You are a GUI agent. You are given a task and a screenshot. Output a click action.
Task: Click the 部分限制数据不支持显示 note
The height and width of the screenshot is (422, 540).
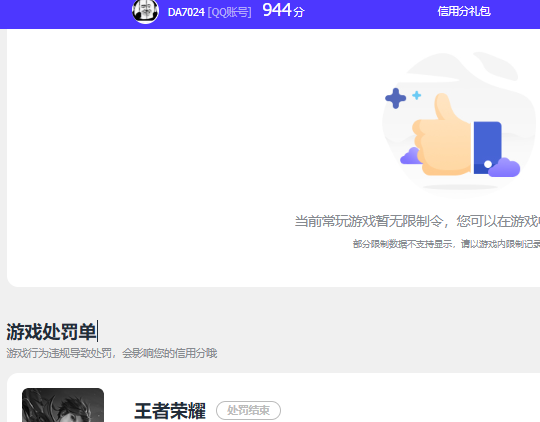(x=446, y=244)
